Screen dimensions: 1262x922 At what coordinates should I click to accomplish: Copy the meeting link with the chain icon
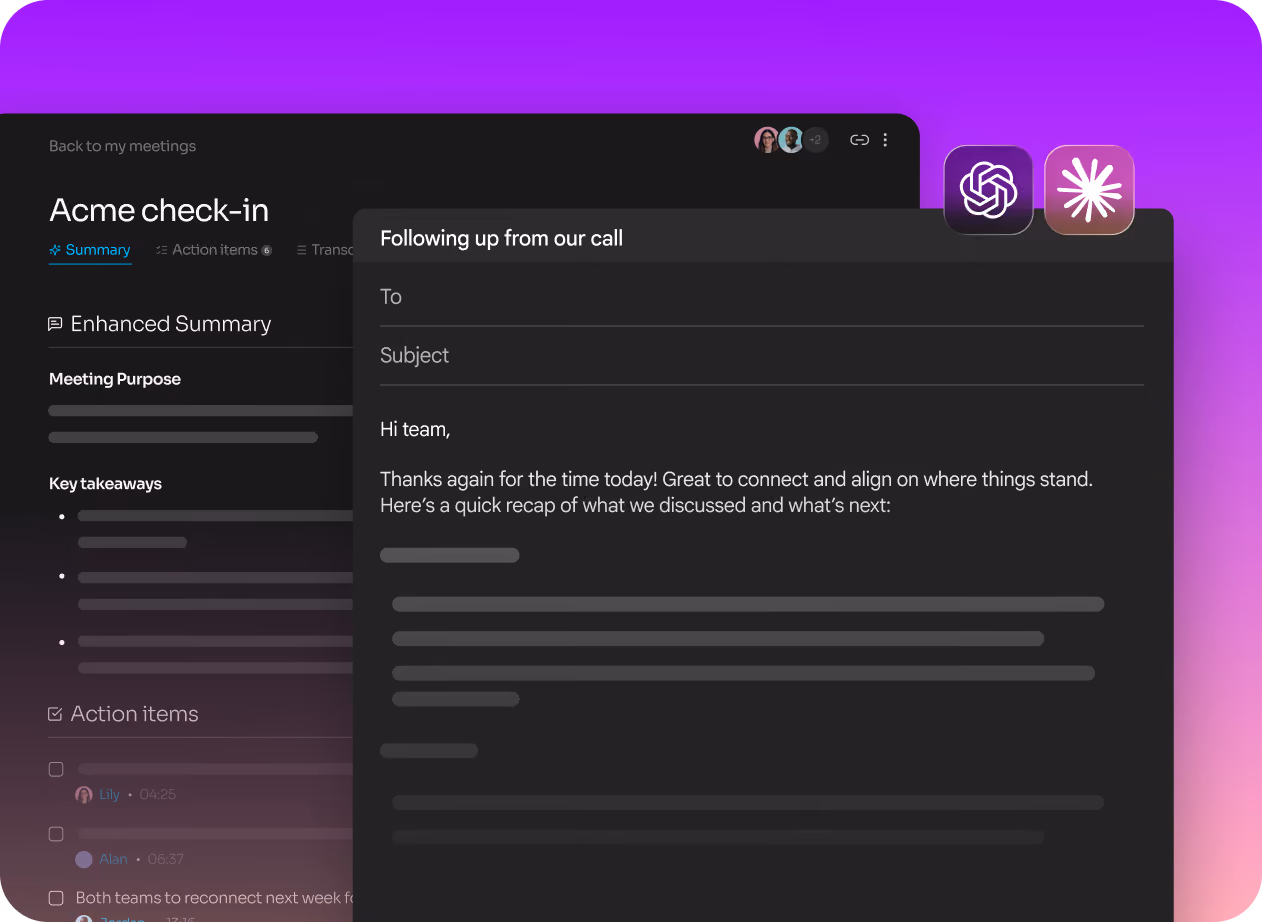tap(859, 140)
